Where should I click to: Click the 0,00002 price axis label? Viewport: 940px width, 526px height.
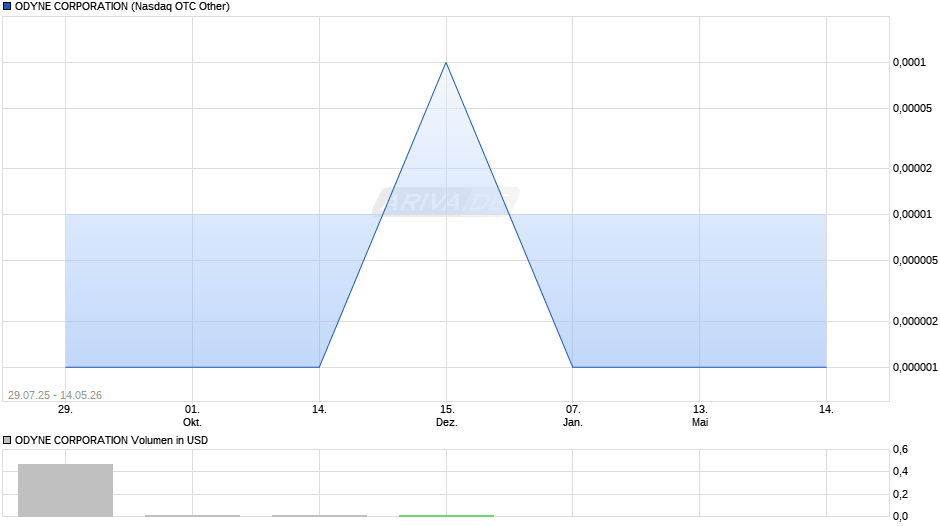click(912, 169)
